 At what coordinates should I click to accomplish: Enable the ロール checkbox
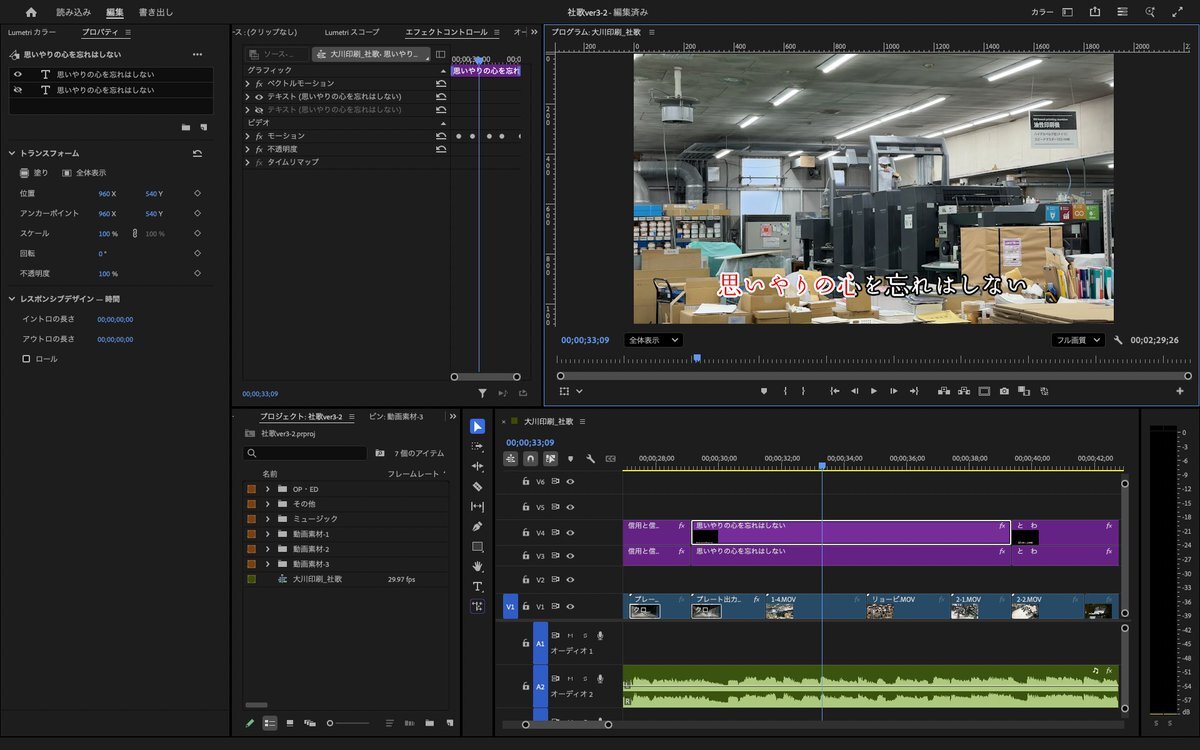click(x=27, y=359)
